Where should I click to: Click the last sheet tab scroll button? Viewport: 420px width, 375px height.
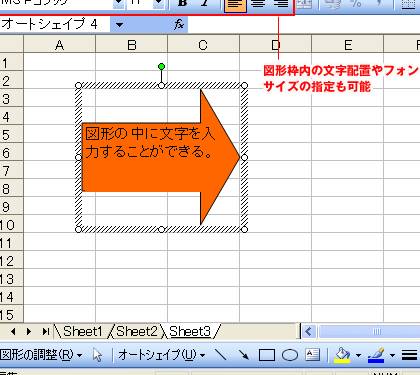coord(45,331)
